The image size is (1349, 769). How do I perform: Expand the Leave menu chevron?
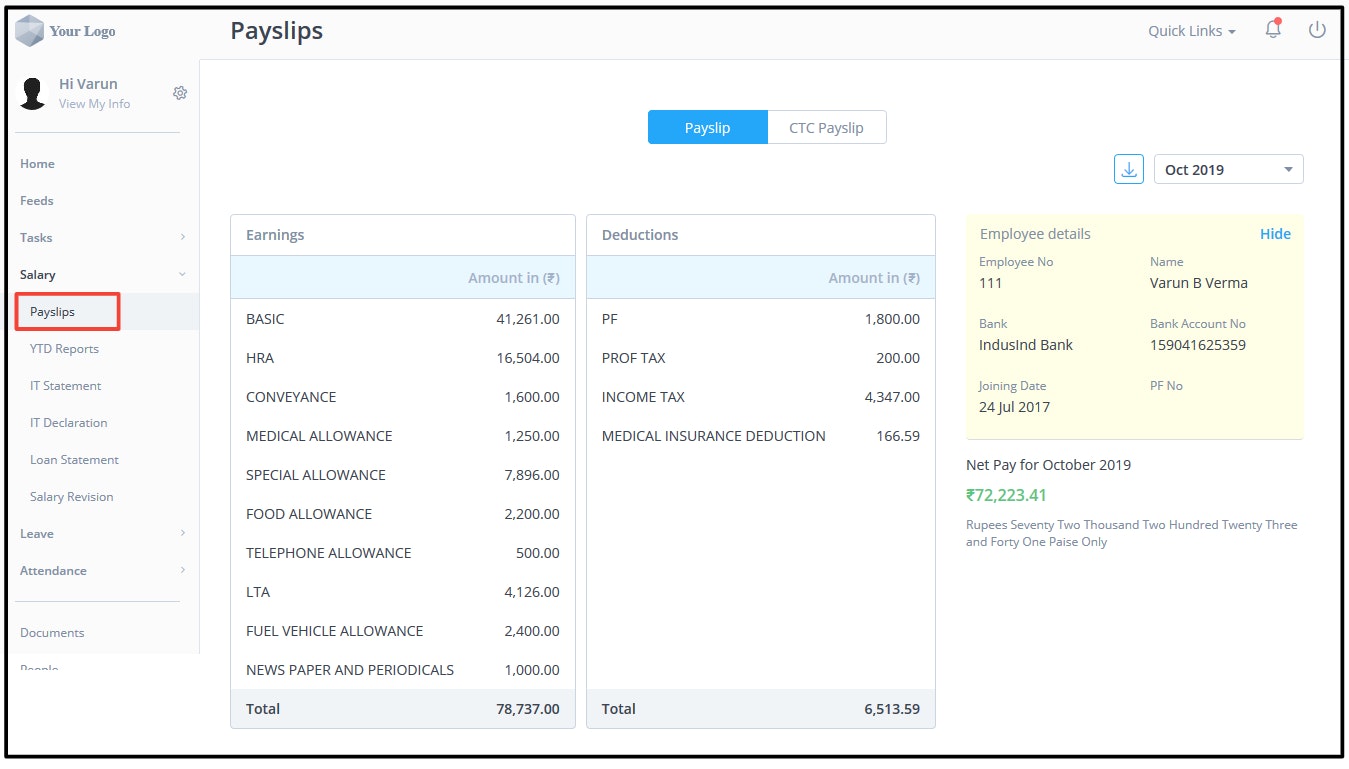(x=183, y=533)
